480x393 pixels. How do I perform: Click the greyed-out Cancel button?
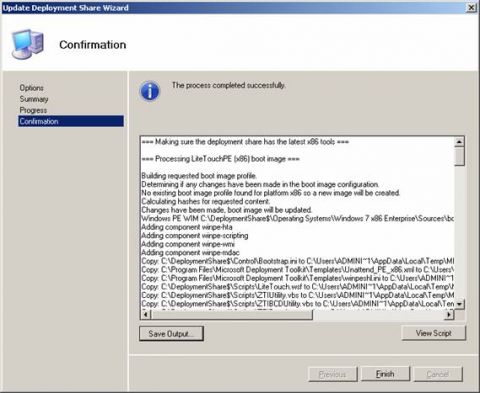point(438,374)
